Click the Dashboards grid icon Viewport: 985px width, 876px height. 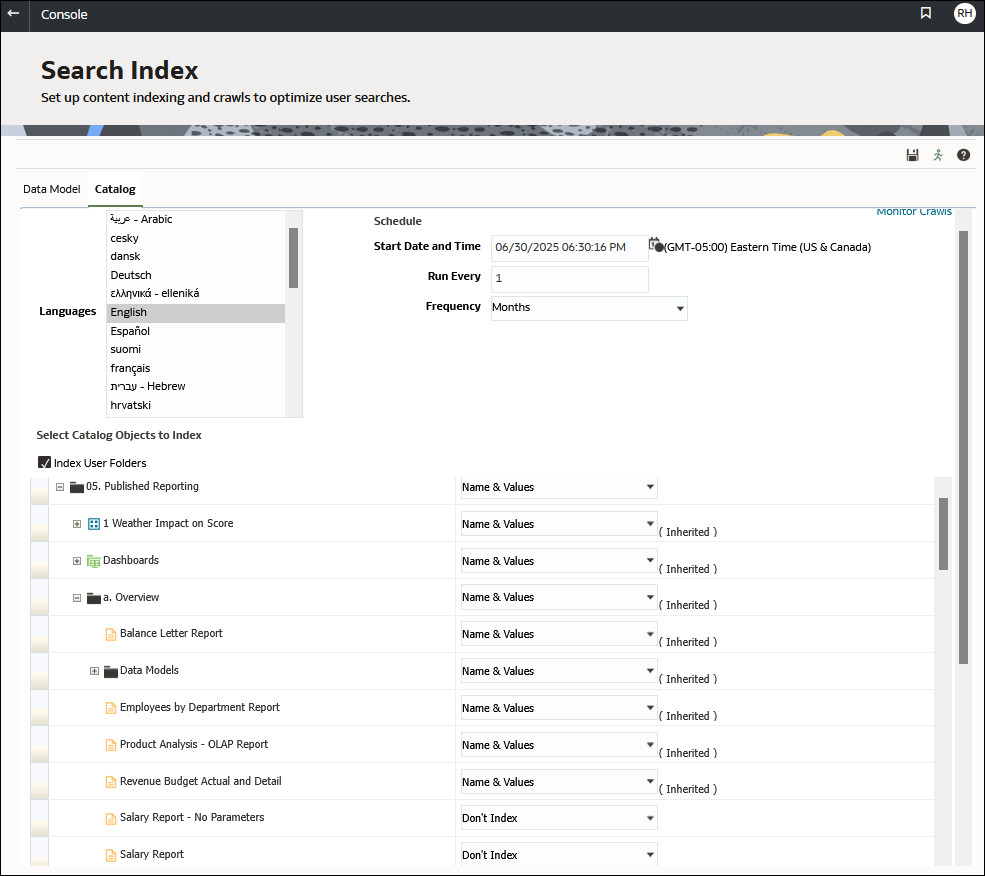94,560
